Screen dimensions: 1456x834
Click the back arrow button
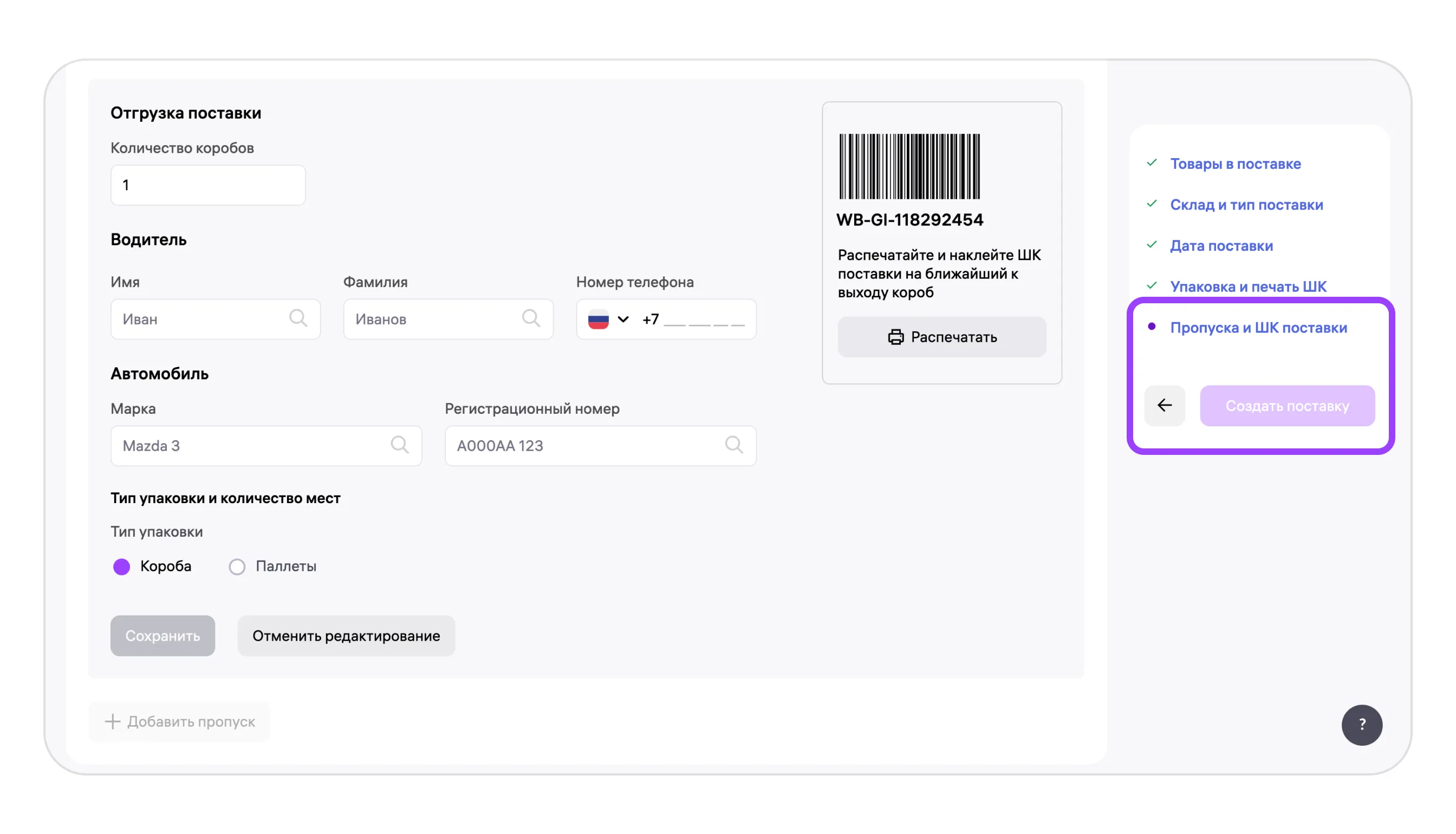[1165, 406]
